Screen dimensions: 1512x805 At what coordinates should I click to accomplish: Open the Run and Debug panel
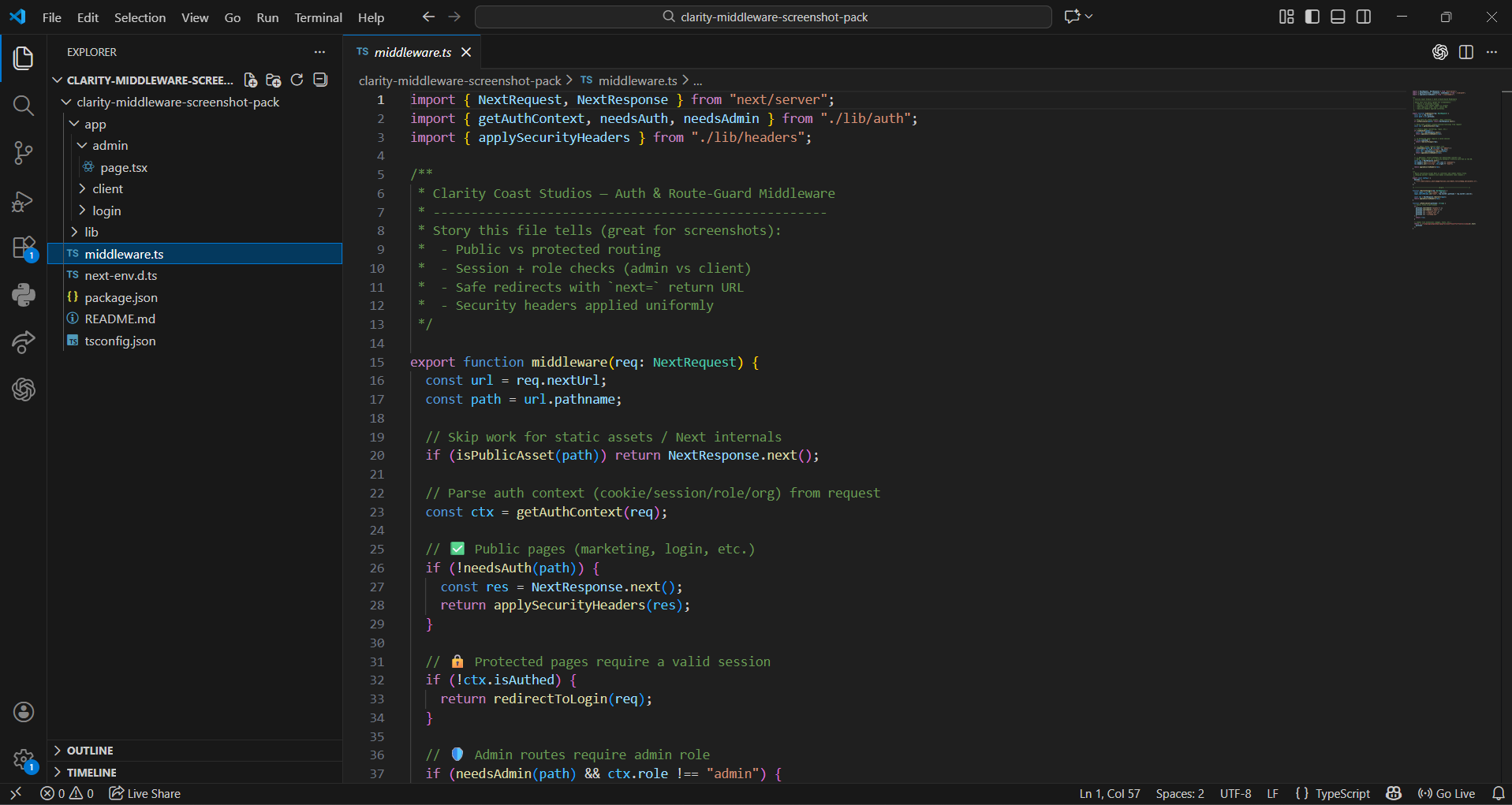[23, 201]
